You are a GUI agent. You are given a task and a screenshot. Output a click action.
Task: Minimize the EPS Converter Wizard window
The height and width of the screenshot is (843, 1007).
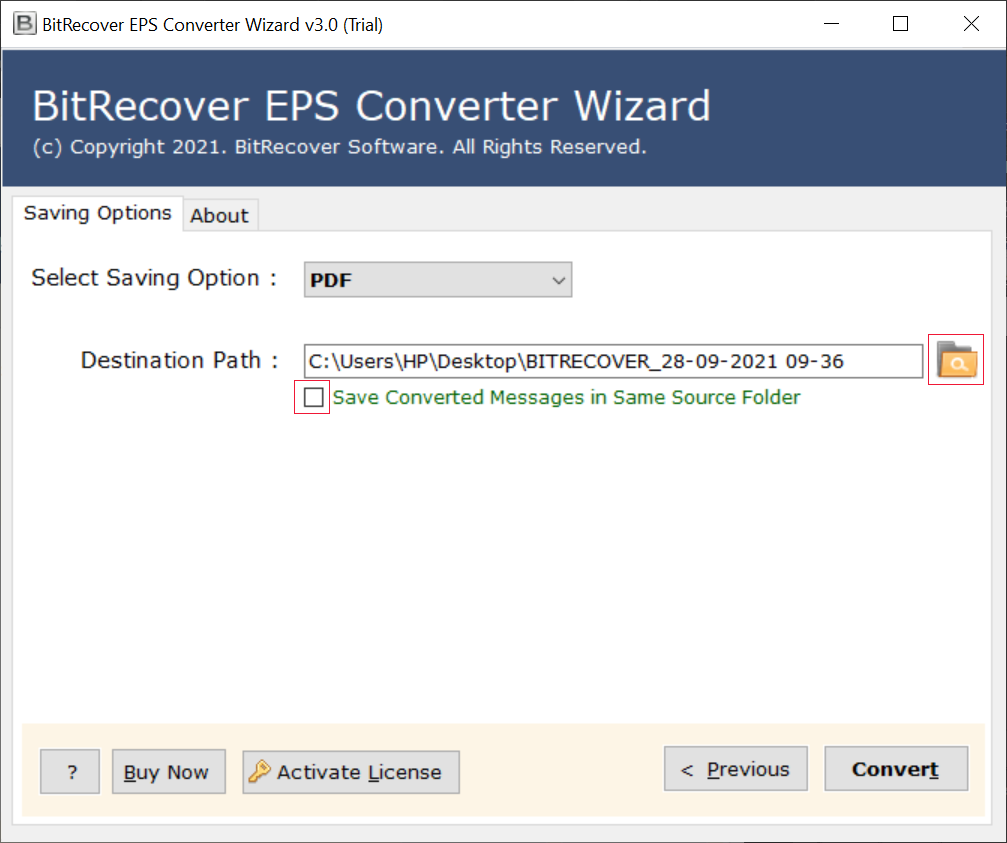click(x=832, y=24)
